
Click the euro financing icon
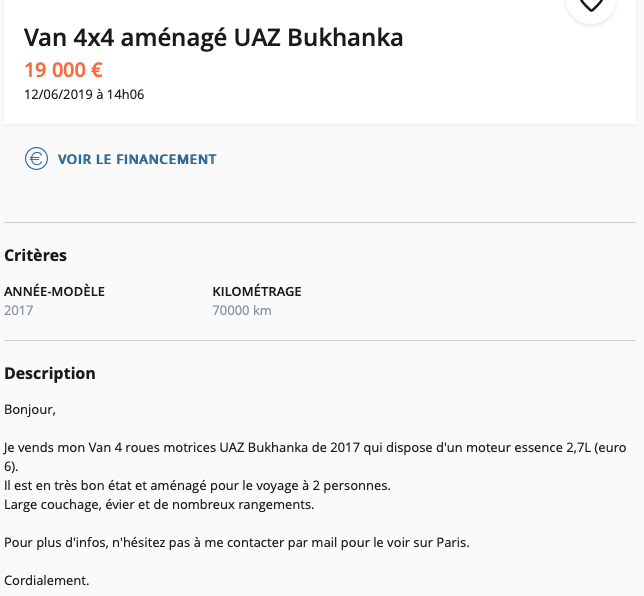tap(36, 159)
